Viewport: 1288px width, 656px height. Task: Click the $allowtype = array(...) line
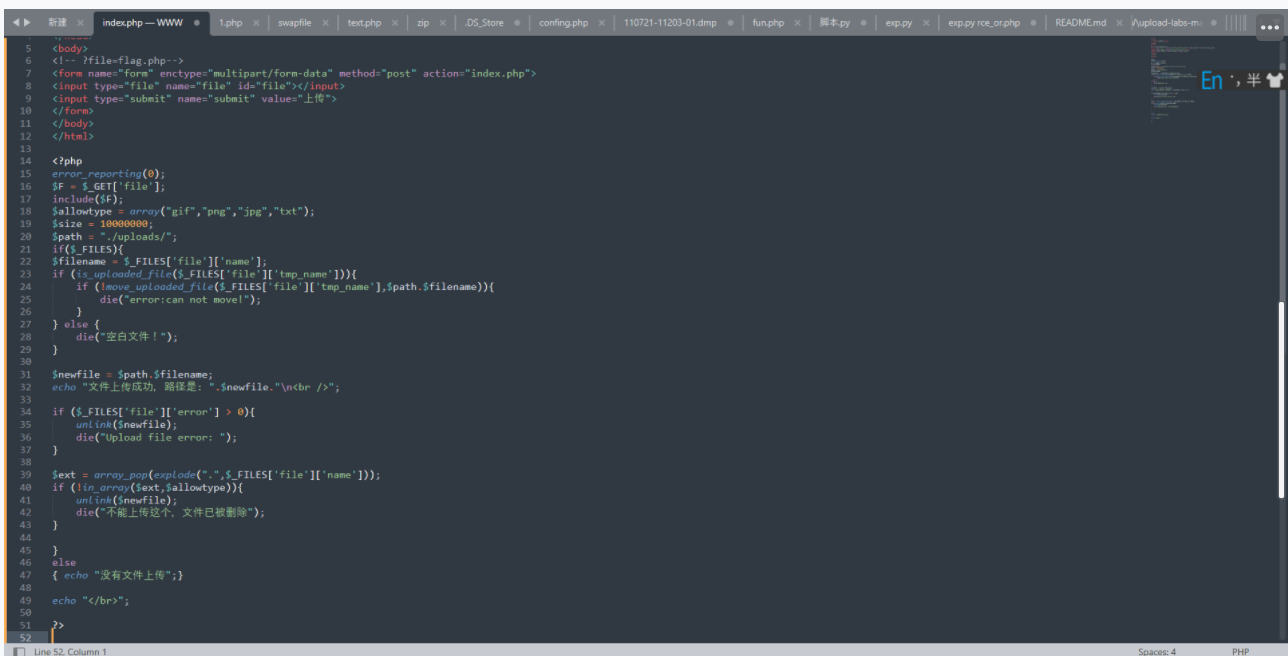(x=183, y=211)
